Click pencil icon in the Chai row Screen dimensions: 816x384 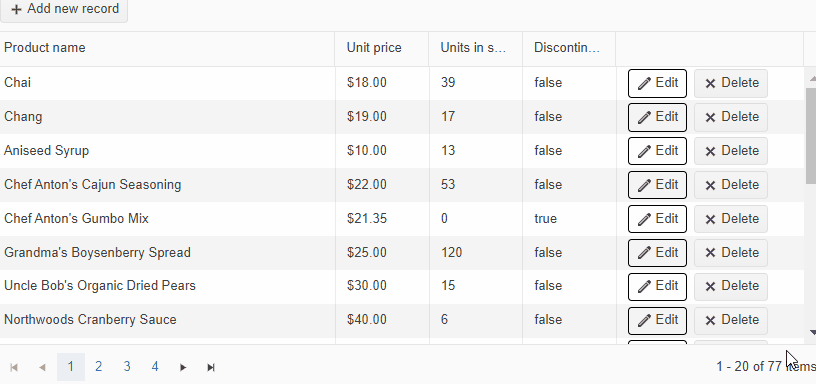click(x=644, y=83)
